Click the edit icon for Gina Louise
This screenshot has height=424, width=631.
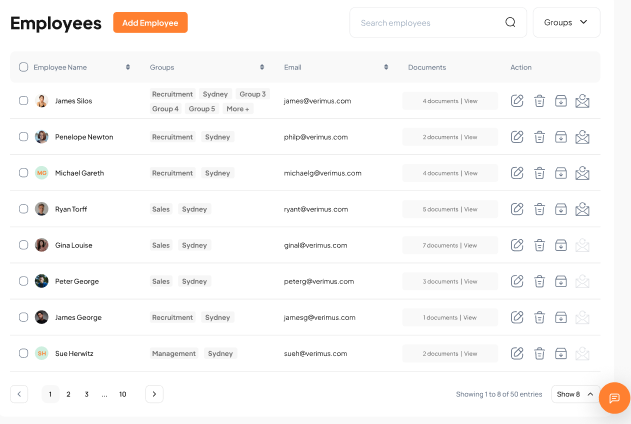click(x=517, y=245)
